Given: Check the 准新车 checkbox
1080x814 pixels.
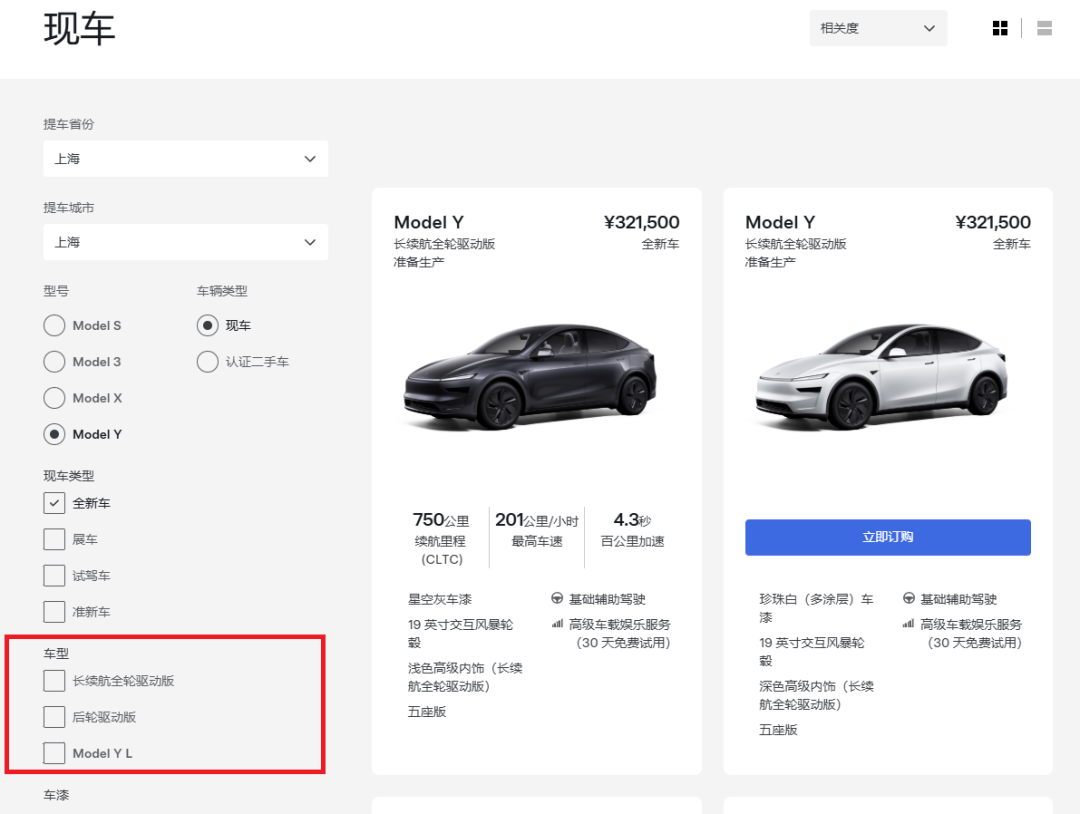Looking at the screenshot, I should [54, 612].
